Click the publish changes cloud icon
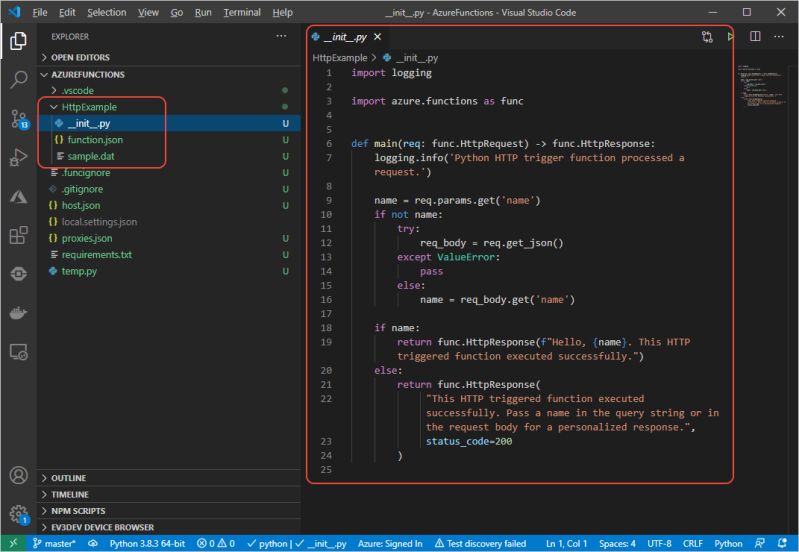 tap(93, 543)
